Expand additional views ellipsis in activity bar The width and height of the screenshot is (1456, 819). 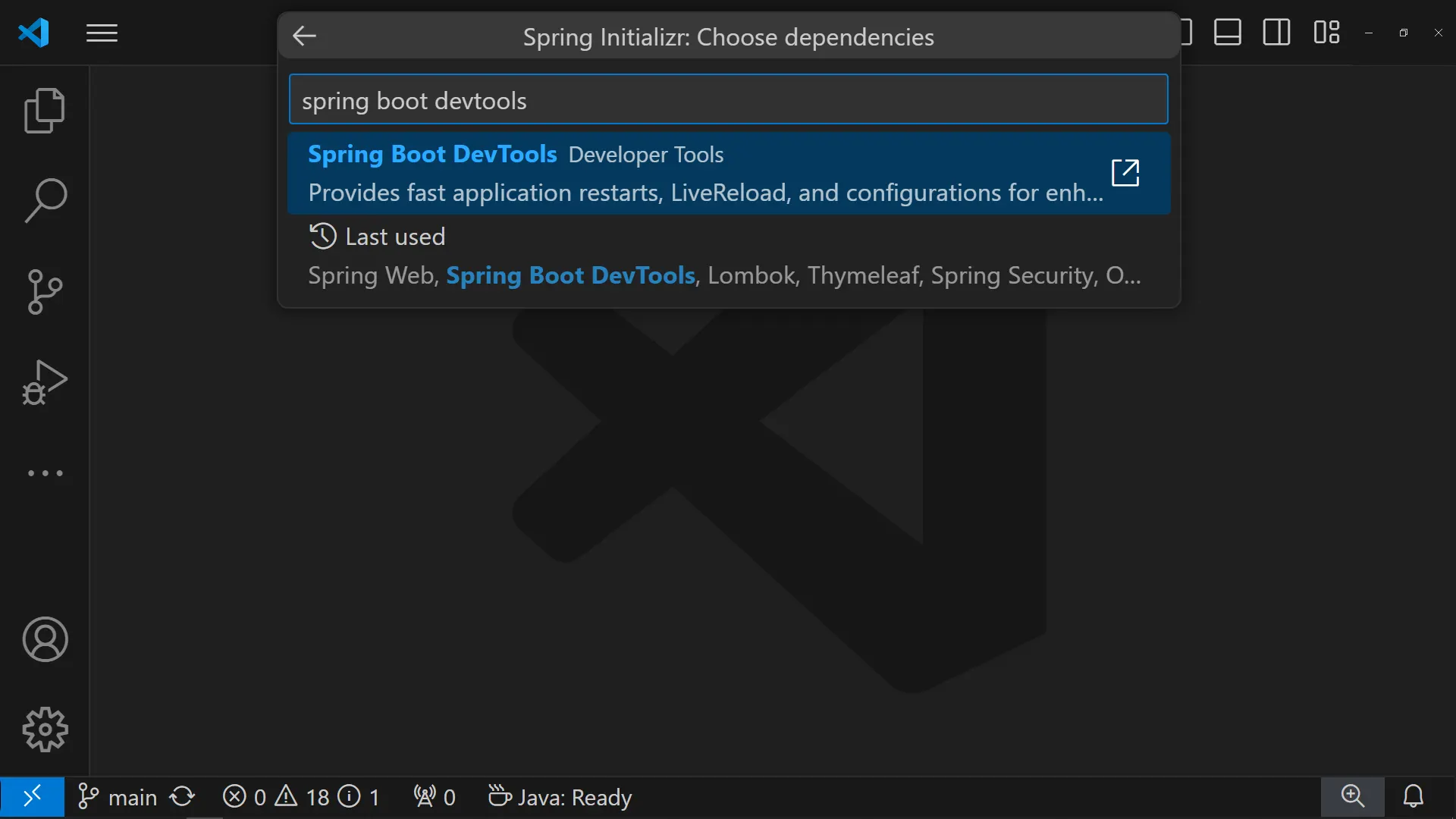(x=45, y=473)
